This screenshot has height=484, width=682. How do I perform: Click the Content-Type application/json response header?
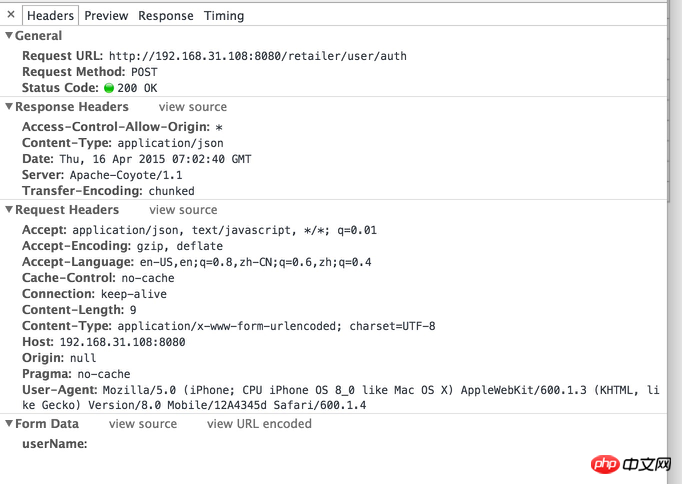(123, 143)
